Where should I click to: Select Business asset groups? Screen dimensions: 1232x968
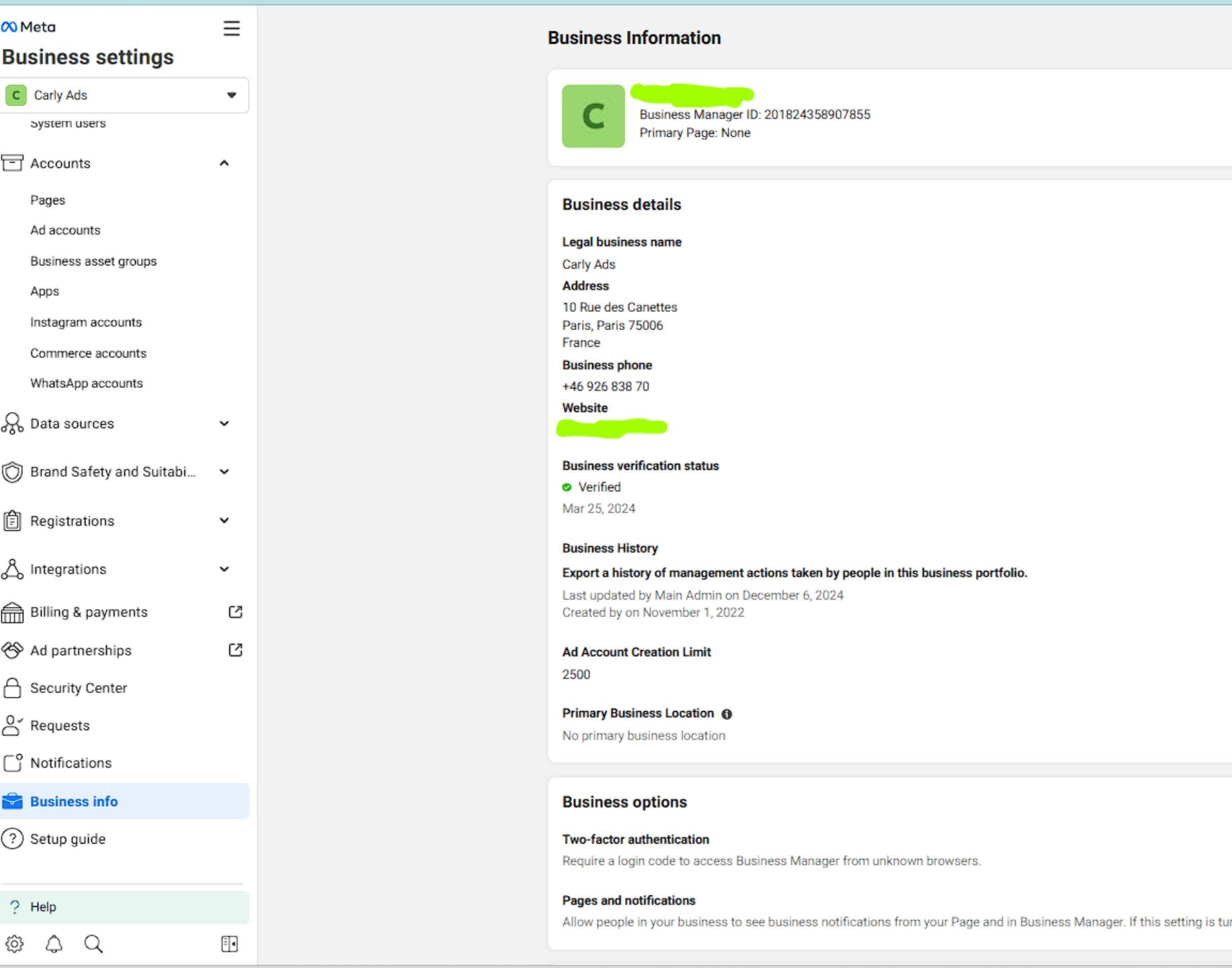tap(93, 261)
